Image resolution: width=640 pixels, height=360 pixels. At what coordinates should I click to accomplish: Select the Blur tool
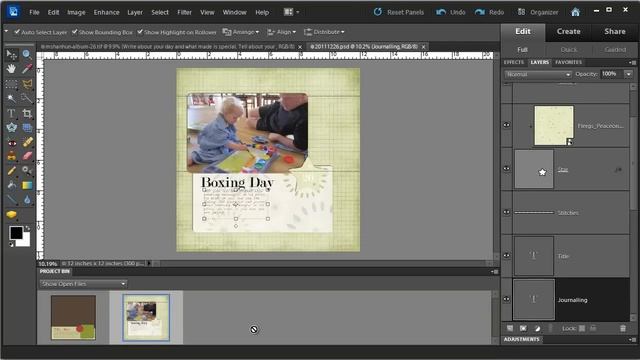pyautogui.click(x=27, y=200)
